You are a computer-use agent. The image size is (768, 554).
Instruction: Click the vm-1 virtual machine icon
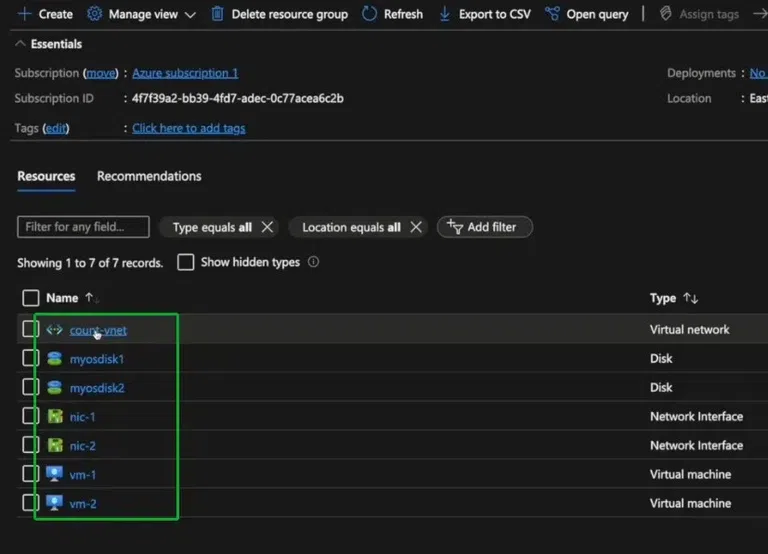pyautogui.click(x=54, y=474)
